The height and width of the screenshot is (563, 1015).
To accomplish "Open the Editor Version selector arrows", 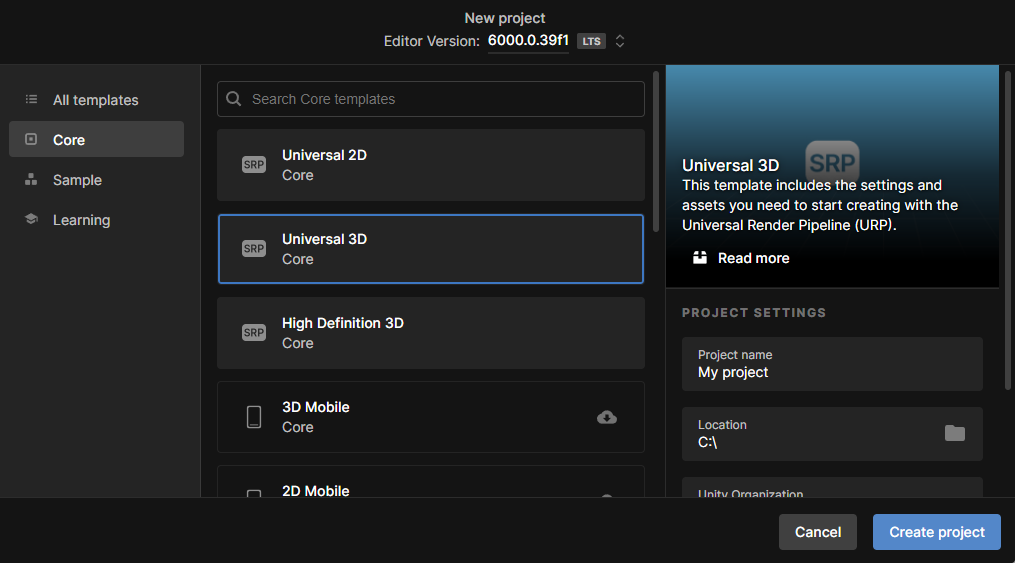I will point(619,41).
